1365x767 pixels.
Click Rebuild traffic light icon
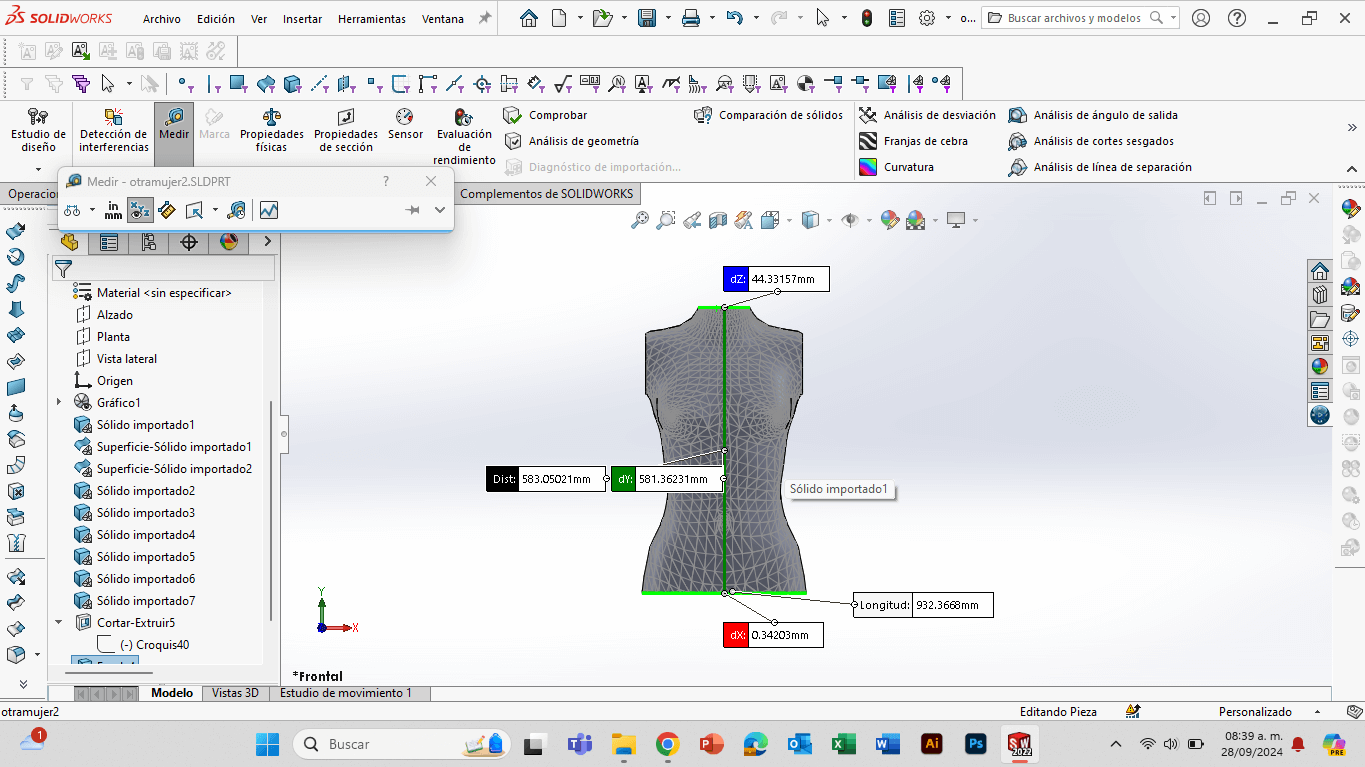click(866, 18)
